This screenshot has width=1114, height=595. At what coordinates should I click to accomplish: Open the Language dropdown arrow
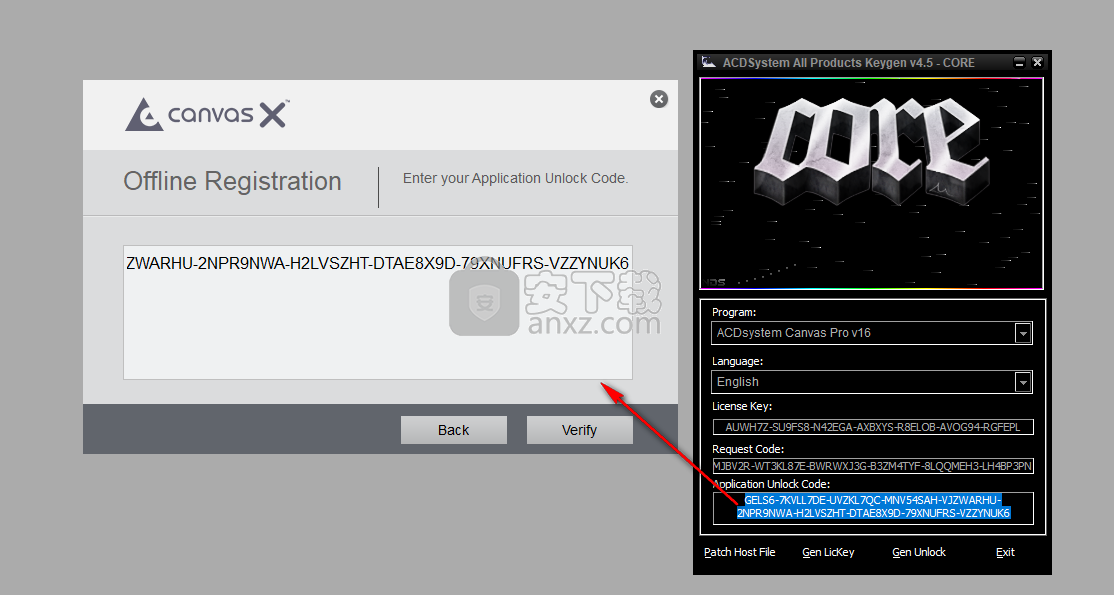point(1023,382)
